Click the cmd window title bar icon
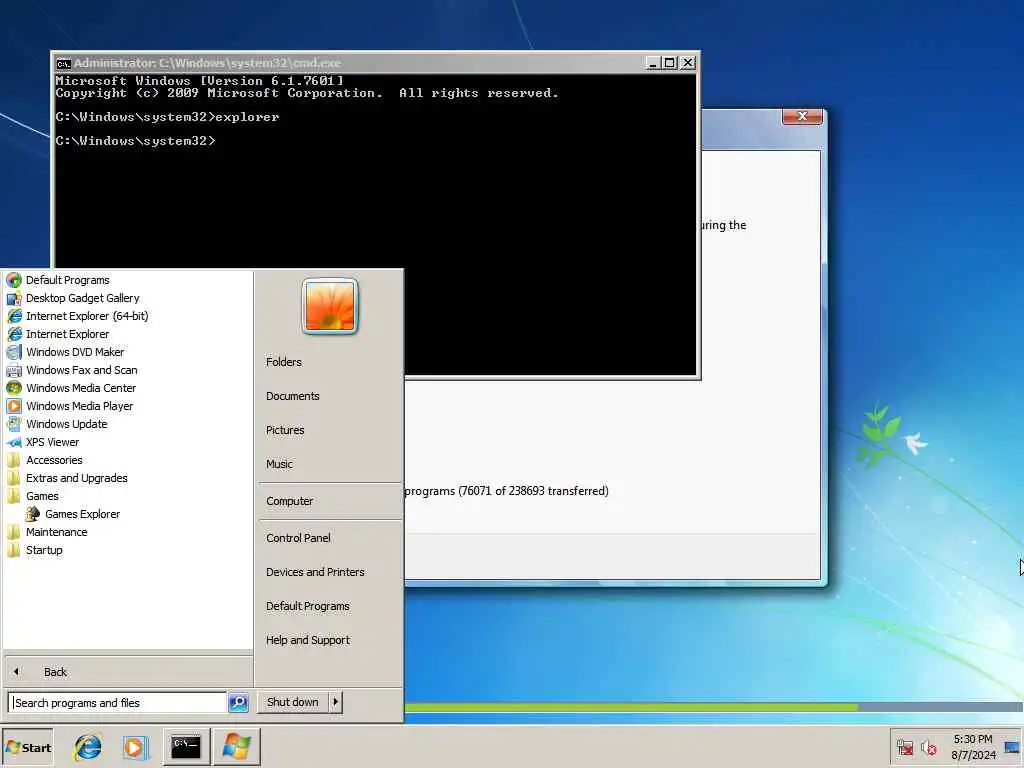1024x768 pixels. click(63, 63)
